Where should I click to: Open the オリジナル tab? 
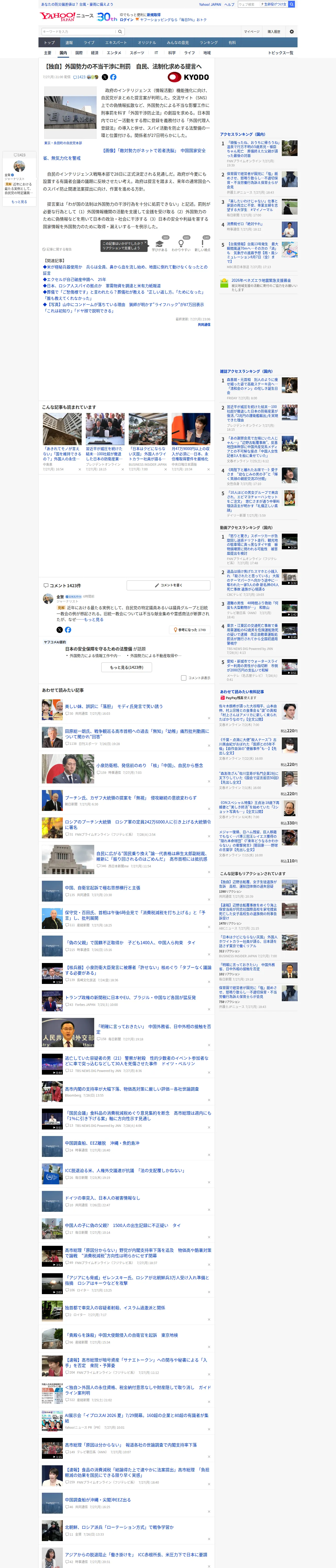pos(147,43)
